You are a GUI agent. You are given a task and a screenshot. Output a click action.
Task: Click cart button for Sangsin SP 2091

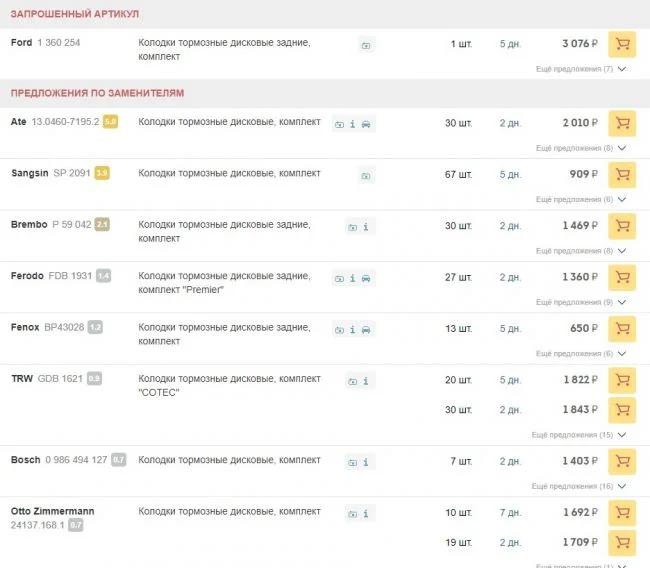click(622, 175)
